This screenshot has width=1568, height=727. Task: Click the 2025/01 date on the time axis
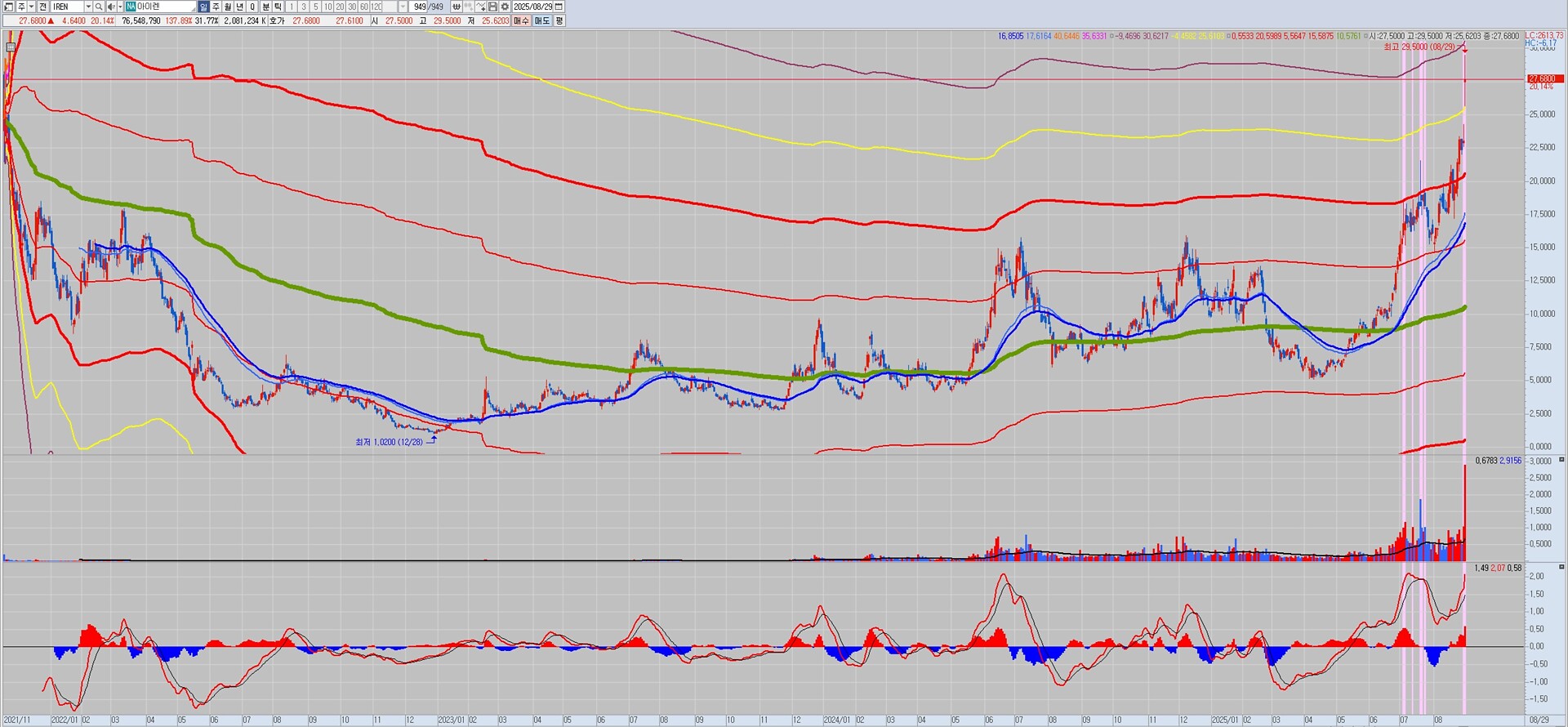pyautogui.click(x=1224, y=720)
